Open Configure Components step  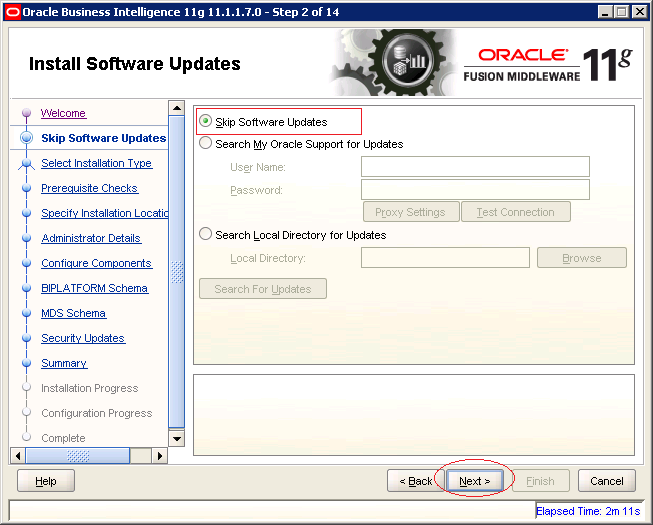click(x=97, y=263)
